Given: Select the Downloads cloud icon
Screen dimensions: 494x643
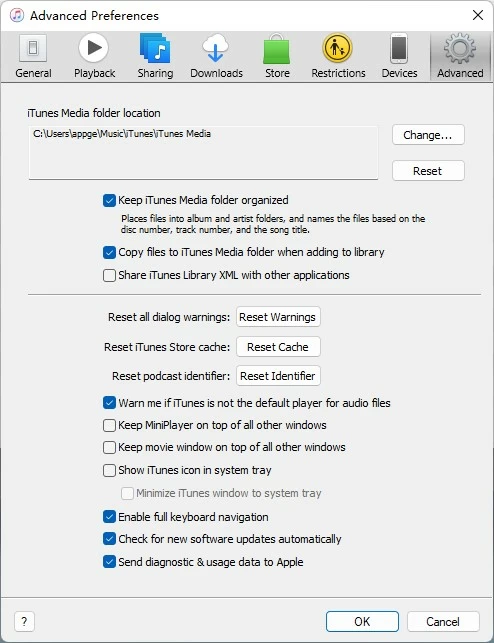Looking at the screenshot, I should coord(216,48).
